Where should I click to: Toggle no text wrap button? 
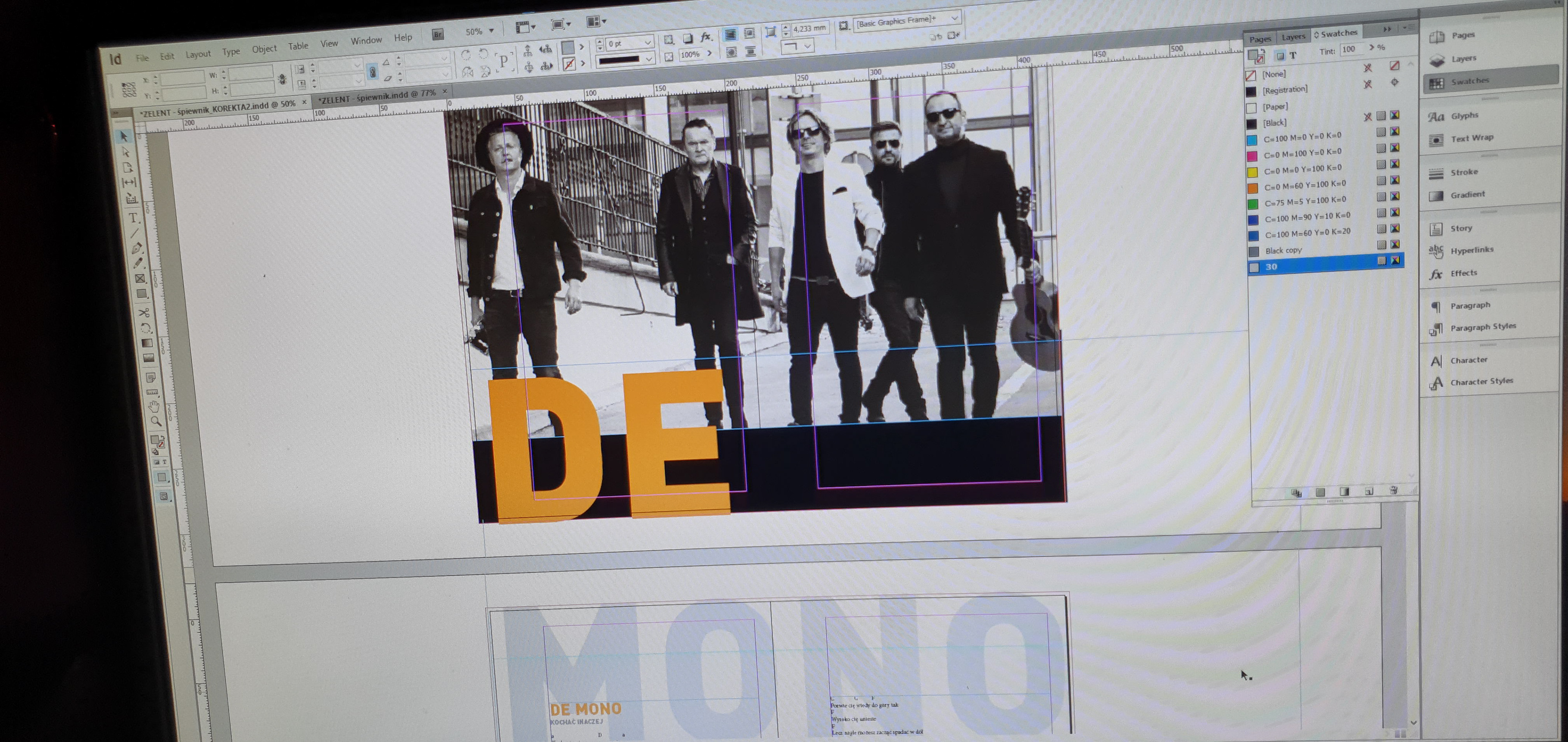(x=730, y=34)
